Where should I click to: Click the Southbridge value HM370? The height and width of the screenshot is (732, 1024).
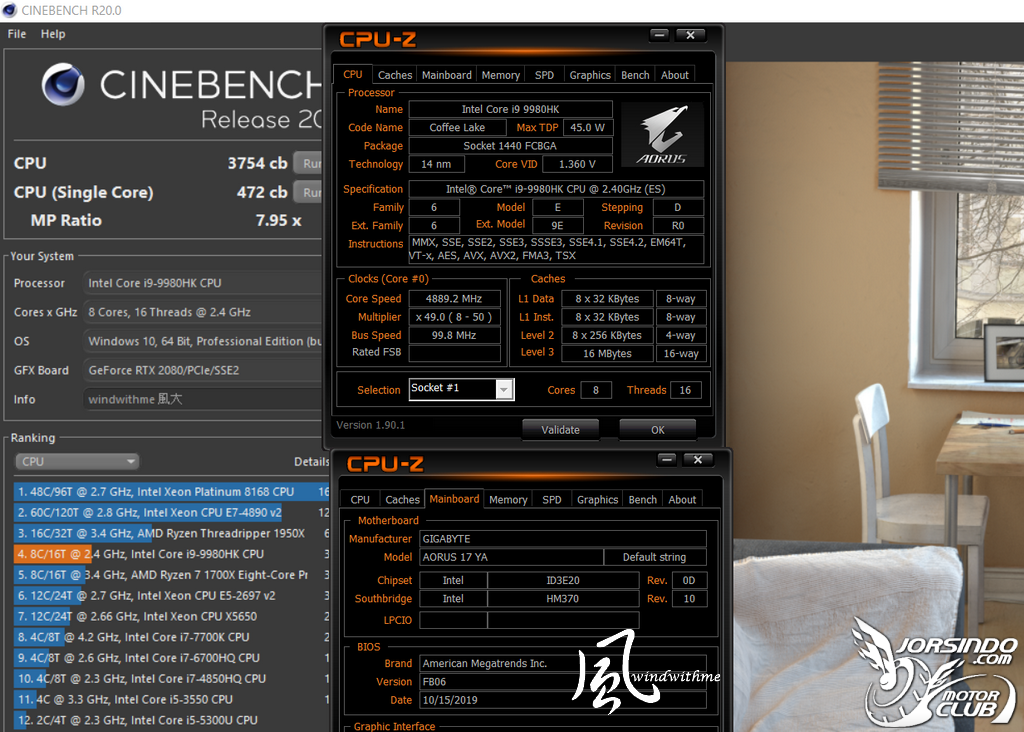click(x=563, y=599)
